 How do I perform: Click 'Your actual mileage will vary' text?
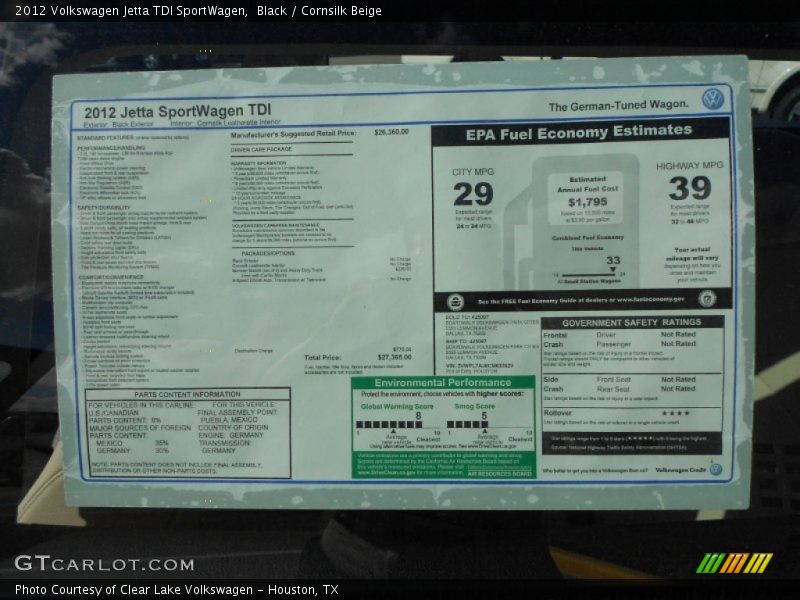click(x=692, y=254)
